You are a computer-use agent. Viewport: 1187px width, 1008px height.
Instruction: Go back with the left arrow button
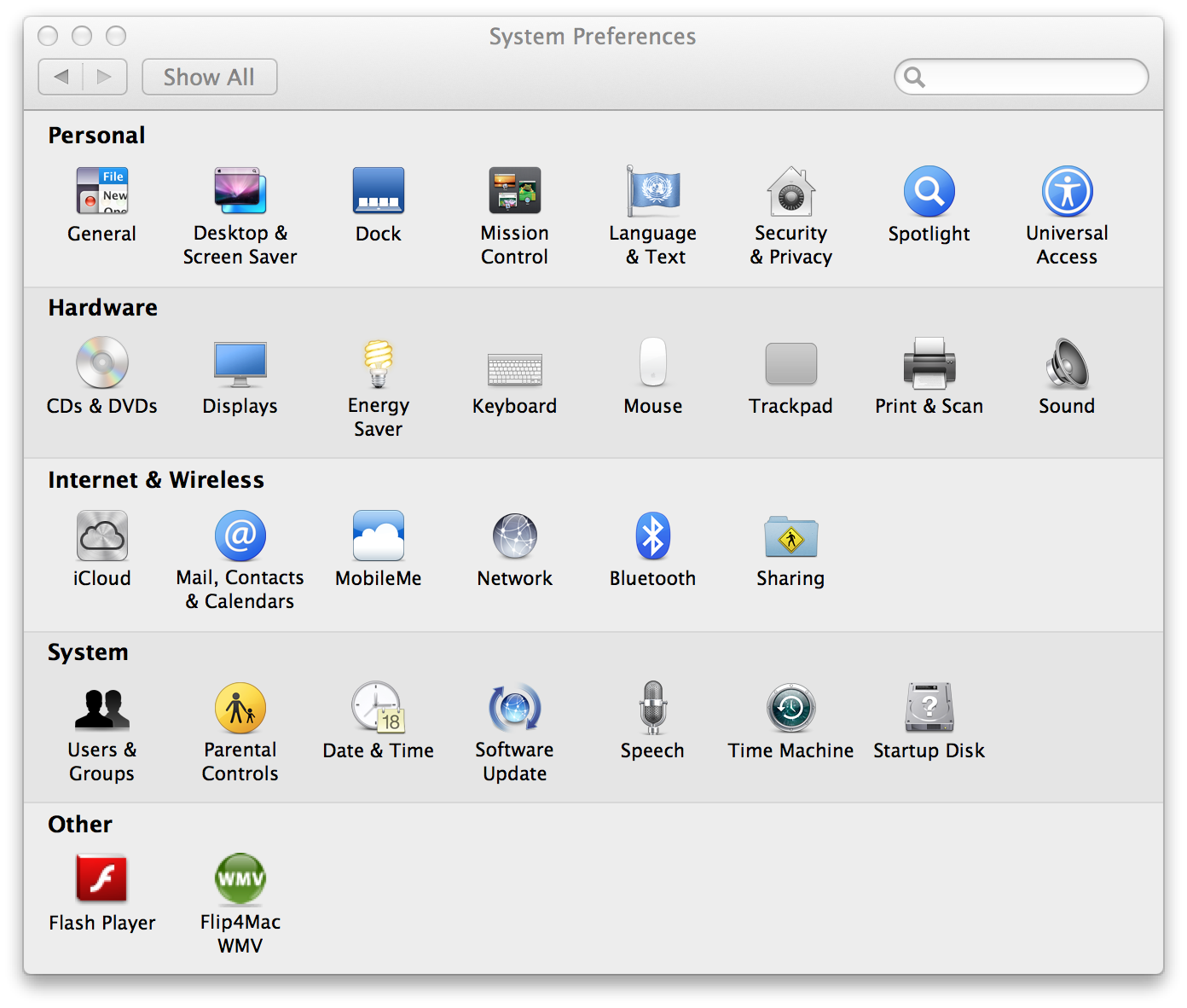[61, 77]
